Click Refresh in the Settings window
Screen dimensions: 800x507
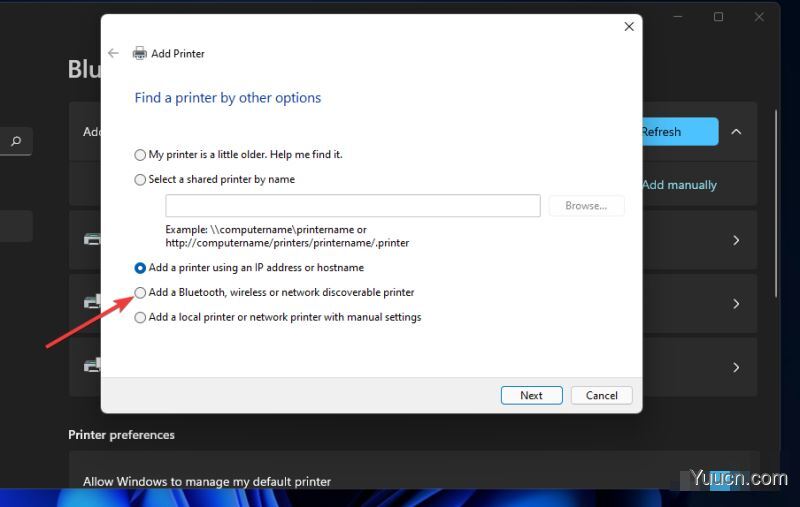point(680,132)
